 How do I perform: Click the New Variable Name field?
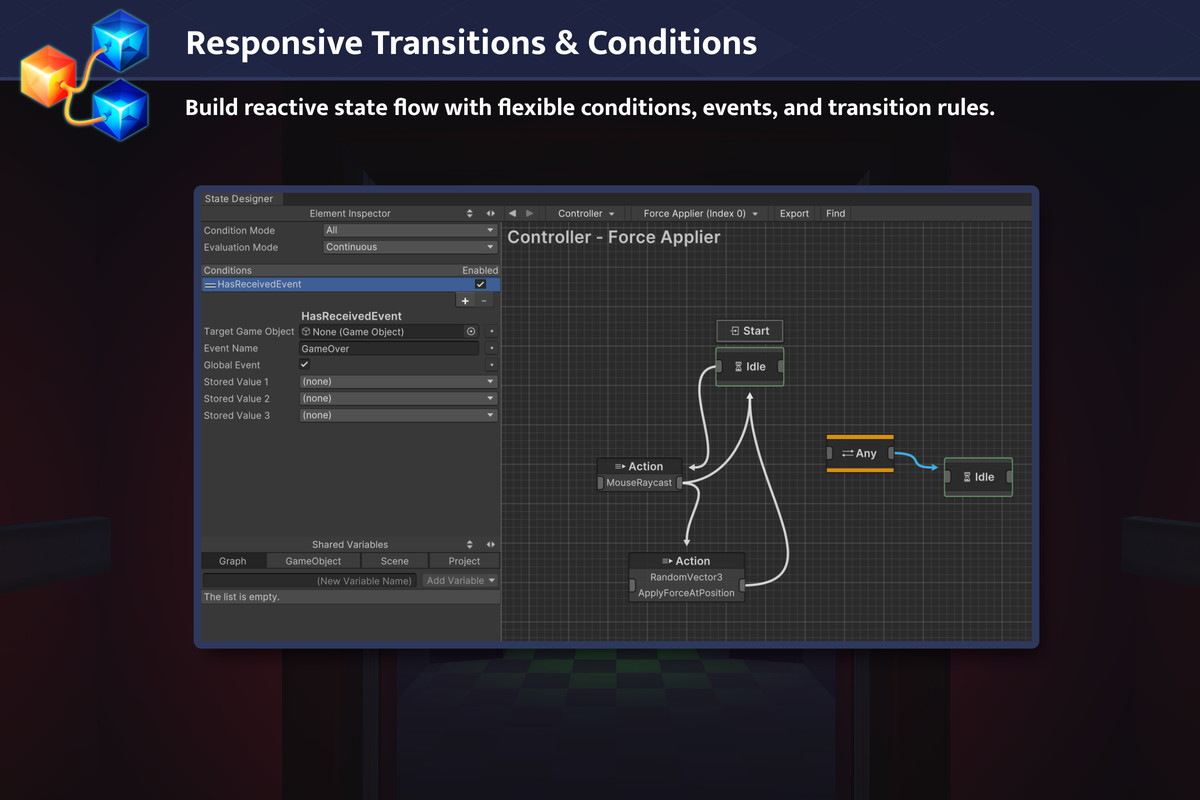pyautogui.click(x=310, y=580)
